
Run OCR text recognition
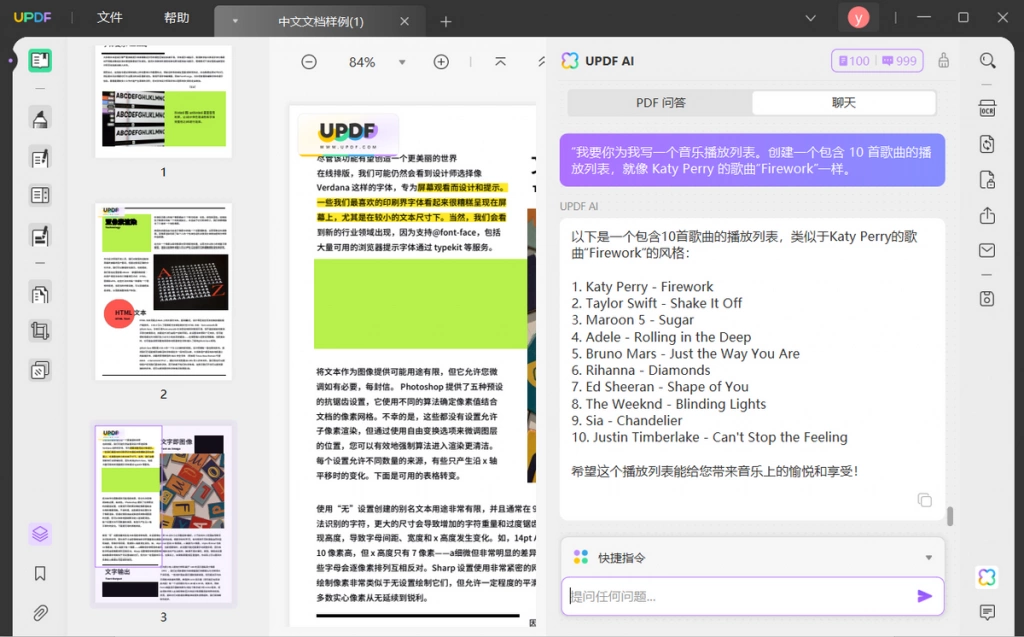pos(987,108)
